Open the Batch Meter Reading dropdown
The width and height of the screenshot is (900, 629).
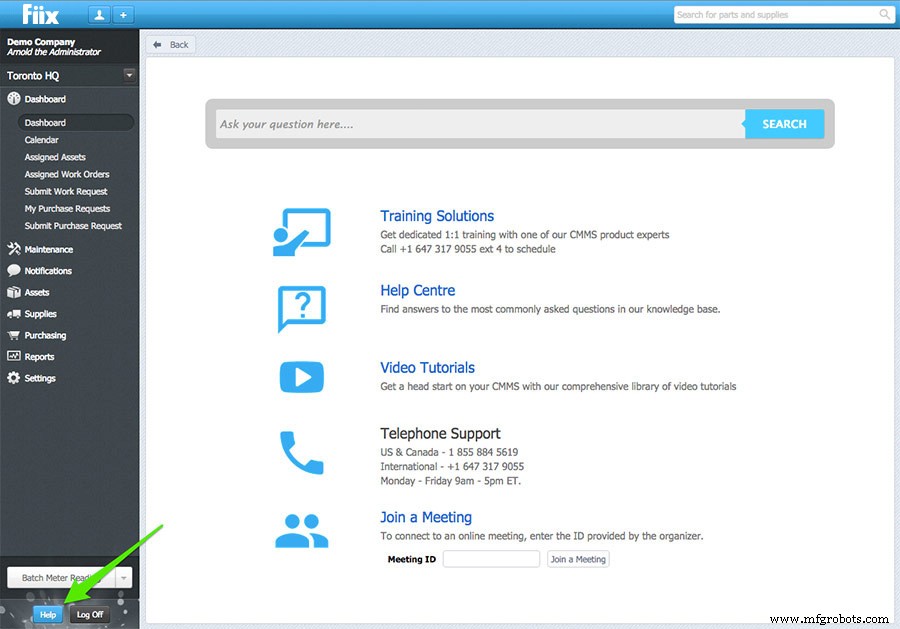tap(124, 577)
